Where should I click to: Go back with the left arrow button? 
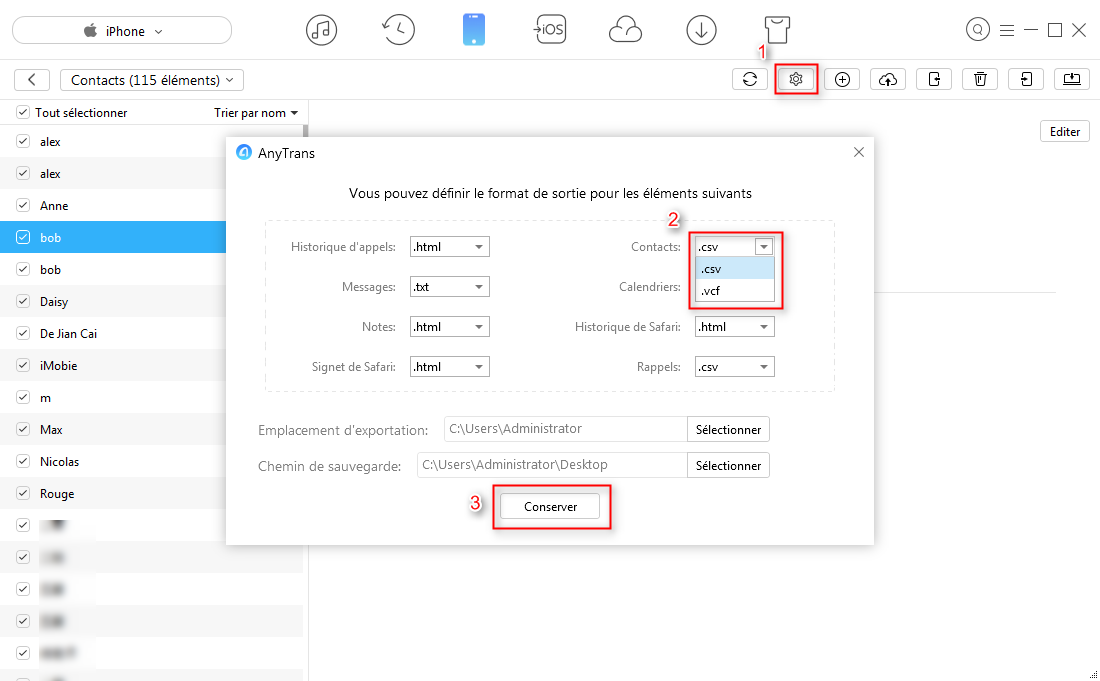point(32,79)
